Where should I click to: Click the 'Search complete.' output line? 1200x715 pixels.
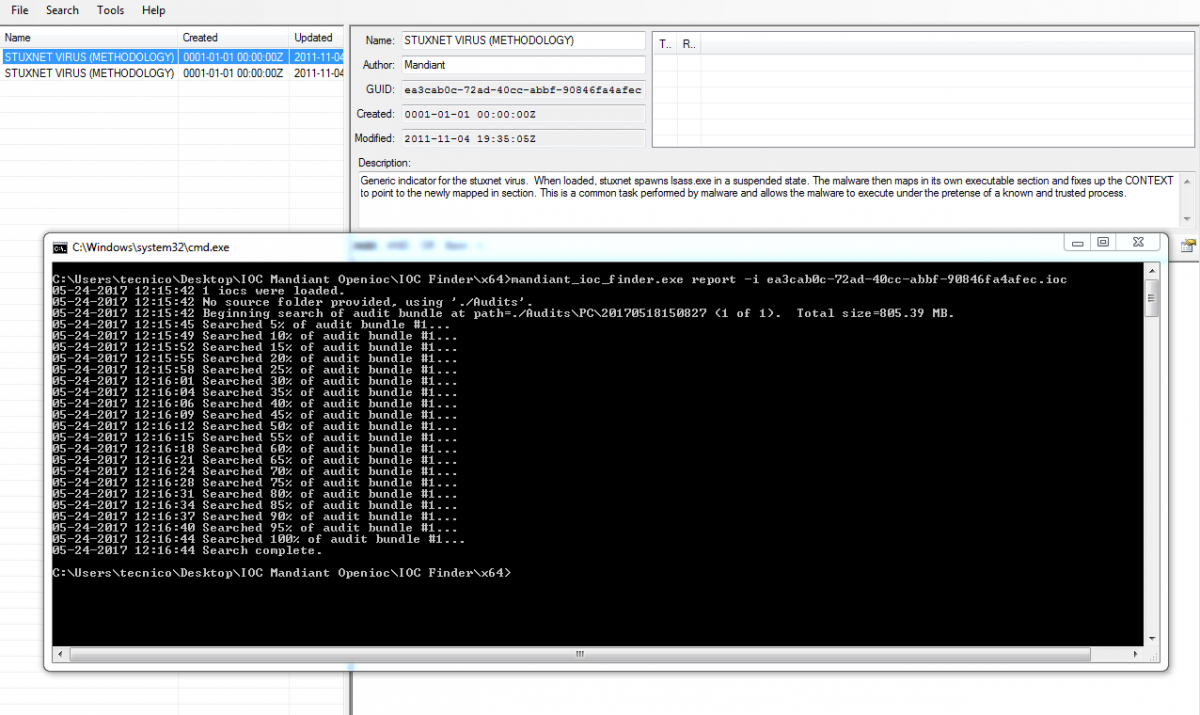click(x=188, y=551)
